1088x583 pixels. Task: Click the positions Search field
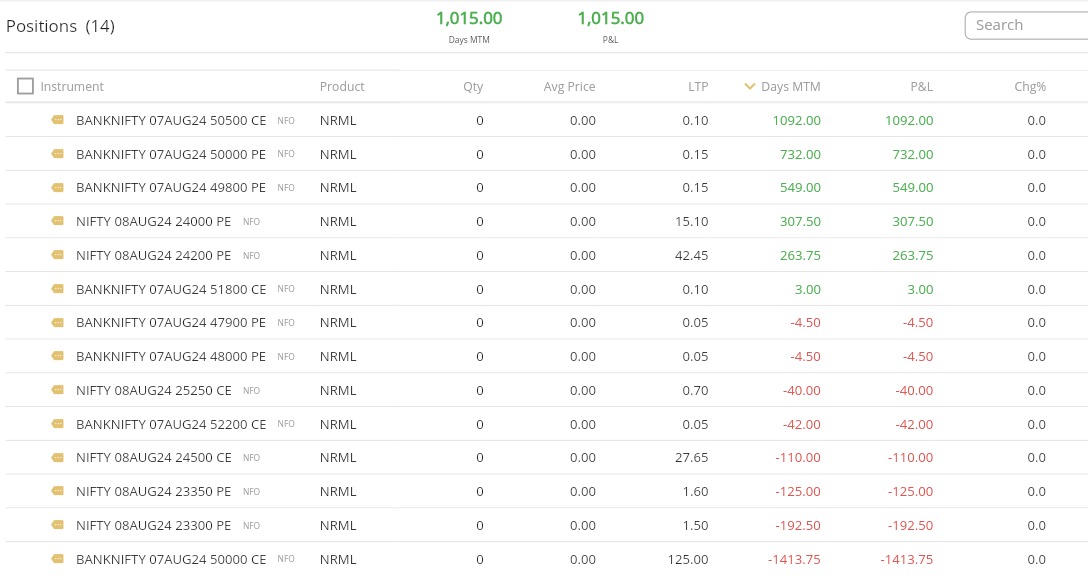(1026, 26)
